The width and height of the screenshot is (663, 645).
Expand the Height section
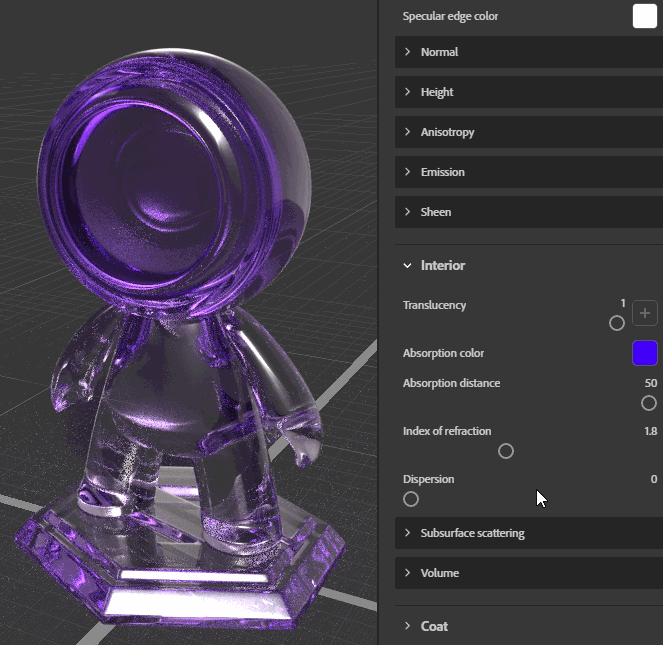529,92
